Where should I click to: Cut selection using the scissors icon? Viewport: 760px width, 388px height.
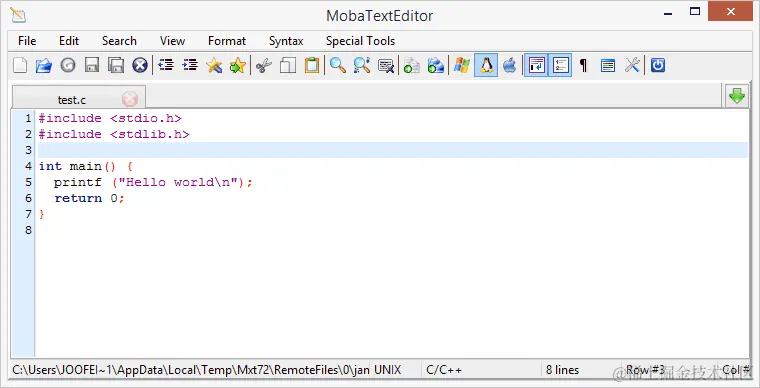pos(264,65)
